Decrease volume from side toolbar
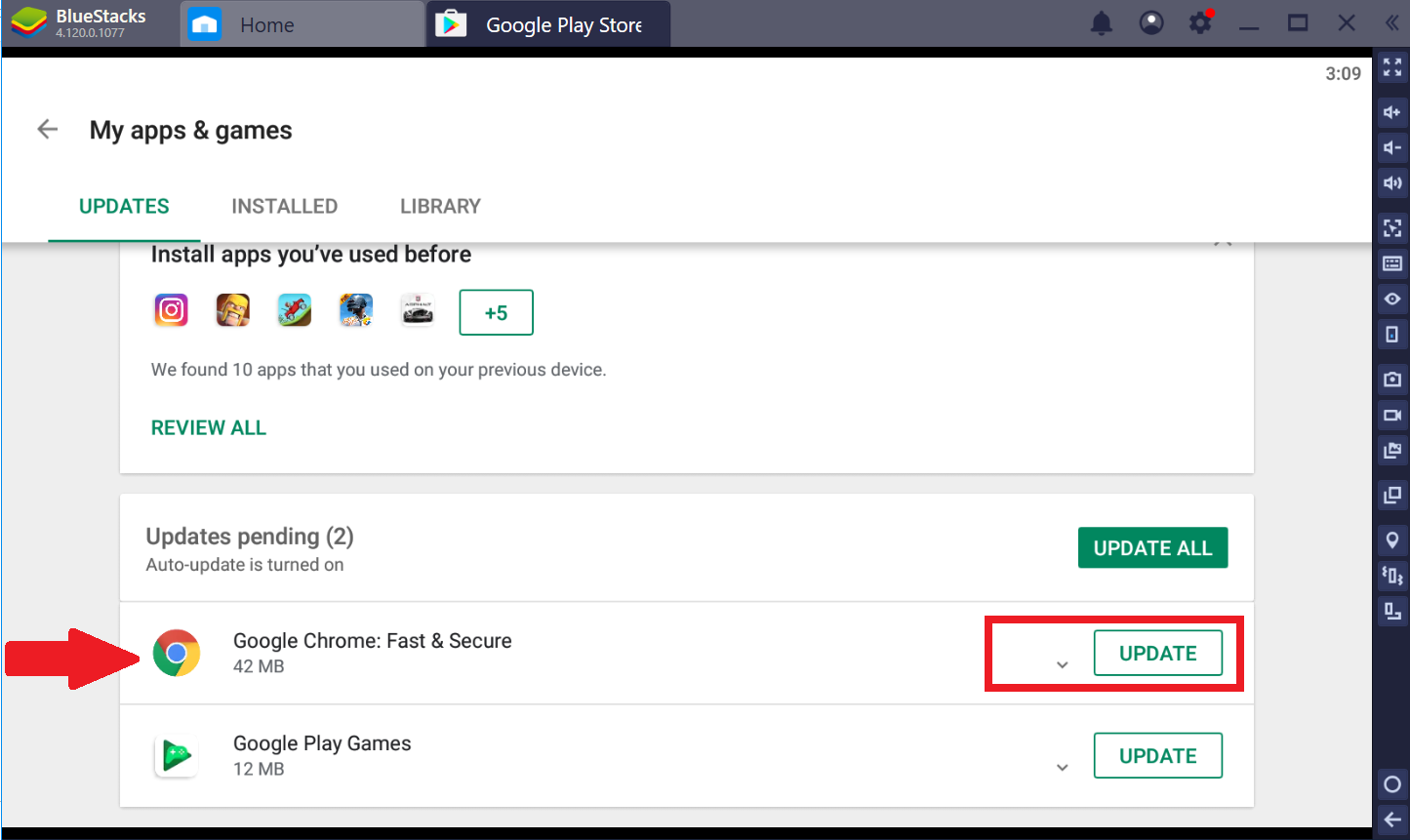Image resolution: width=1410 pixels, height=840 pixels. point(1392,147)
